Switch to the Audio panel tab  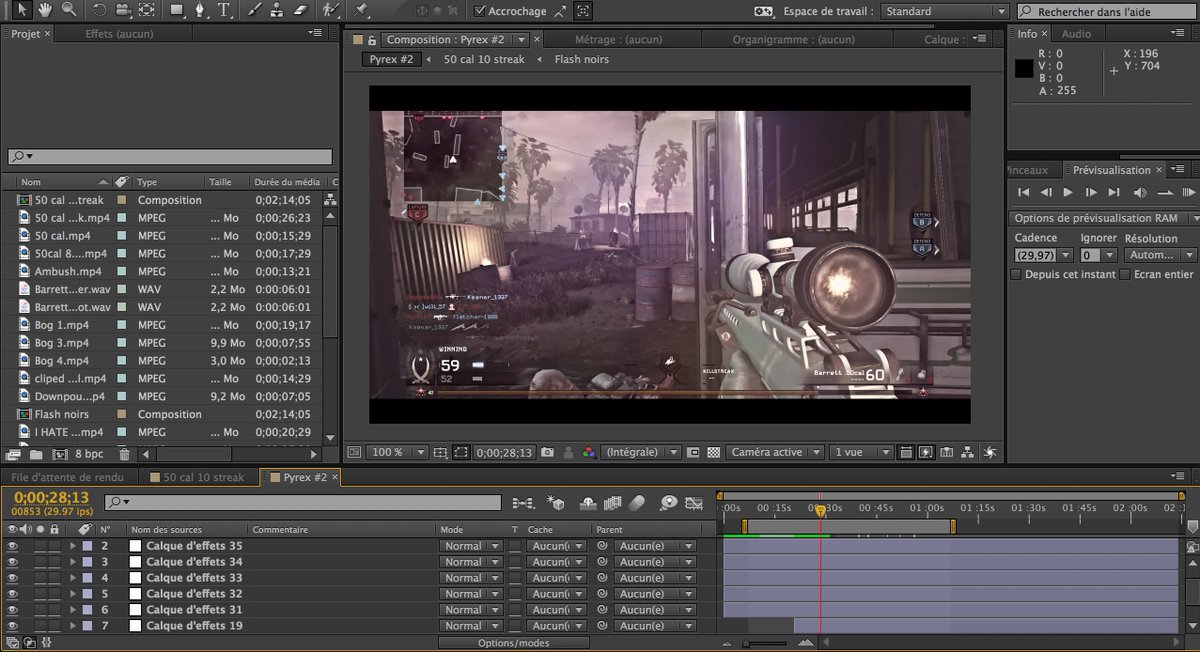(1076, 33)
